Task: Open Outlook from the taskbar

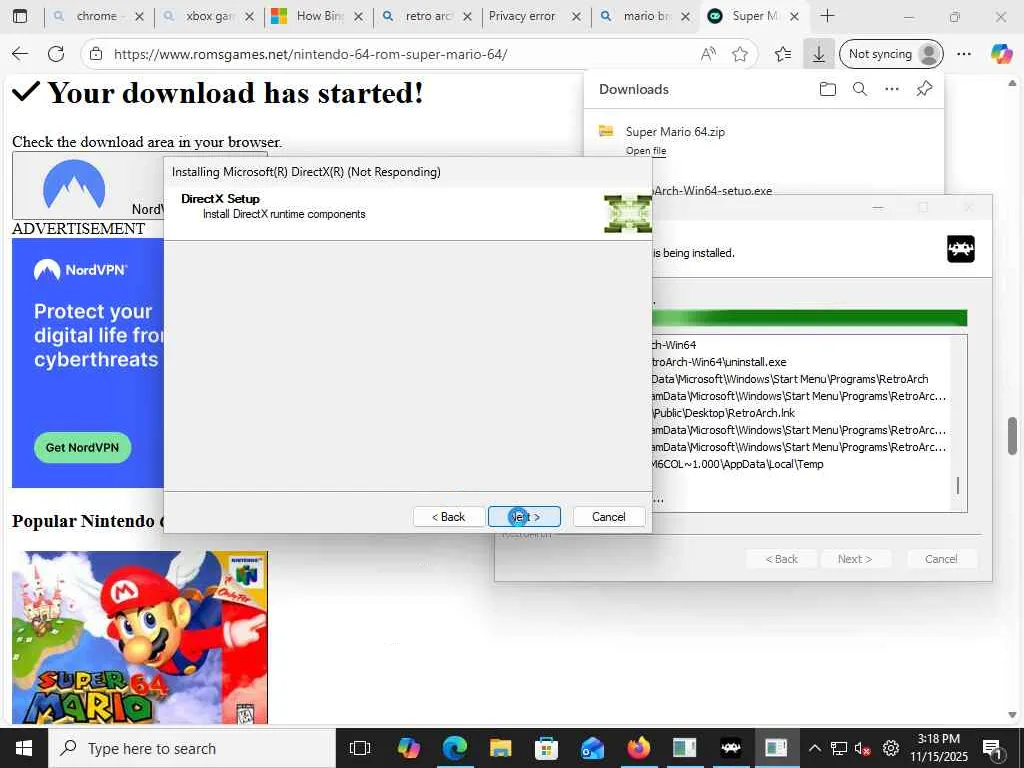Action: (592, 748)
